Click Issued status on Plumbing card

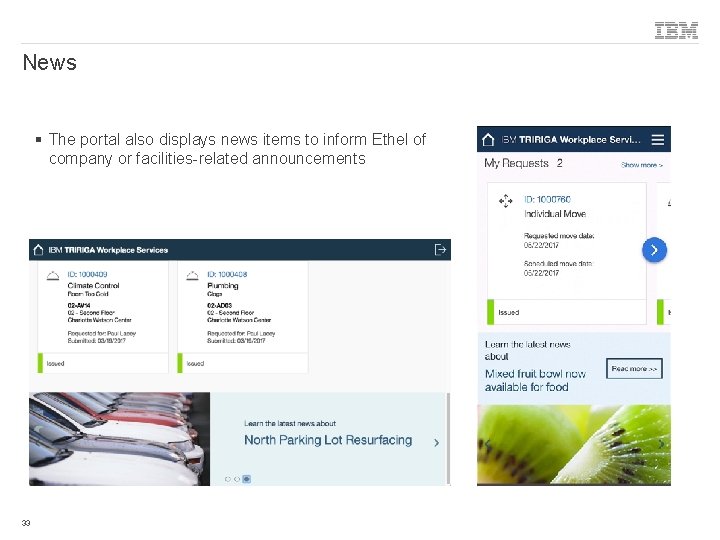pyautogui.click(x=195, y=363)
